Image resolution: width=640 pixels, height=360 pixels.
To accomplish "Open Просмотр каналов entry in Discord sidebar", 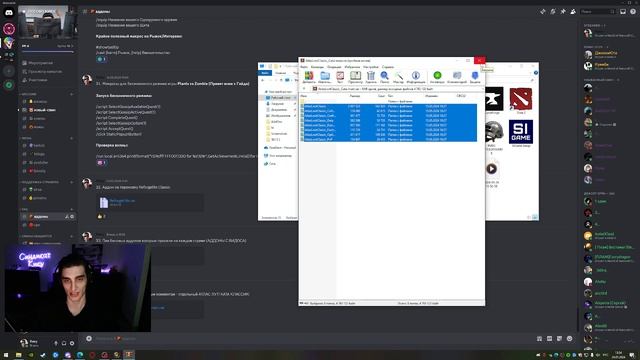I will [x=47, y=71].
